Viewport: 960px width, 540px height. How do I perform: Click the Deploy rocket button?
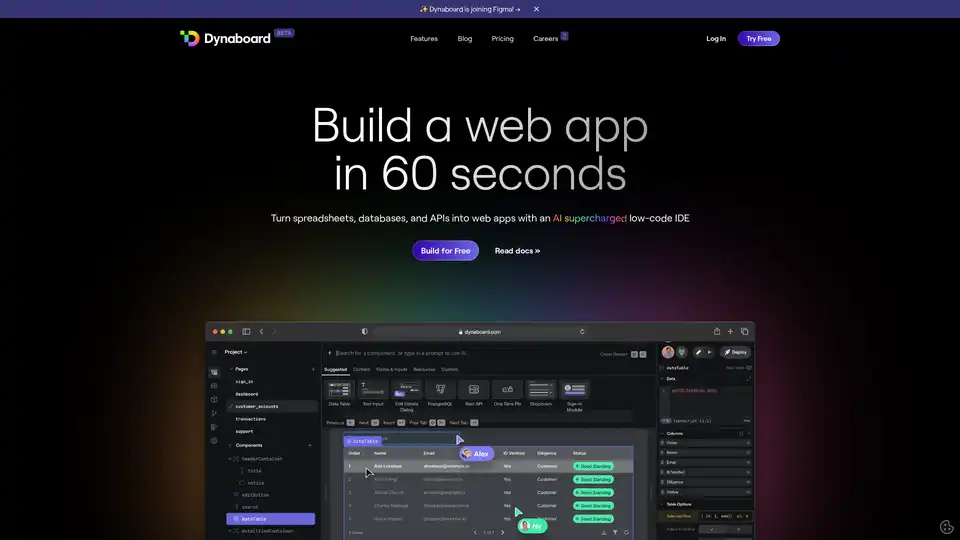(x=735, y=352)
